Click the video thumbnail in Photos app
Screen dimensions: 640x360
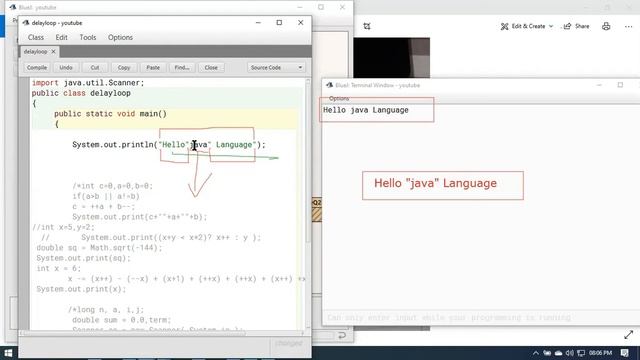(x=391, y=58)
